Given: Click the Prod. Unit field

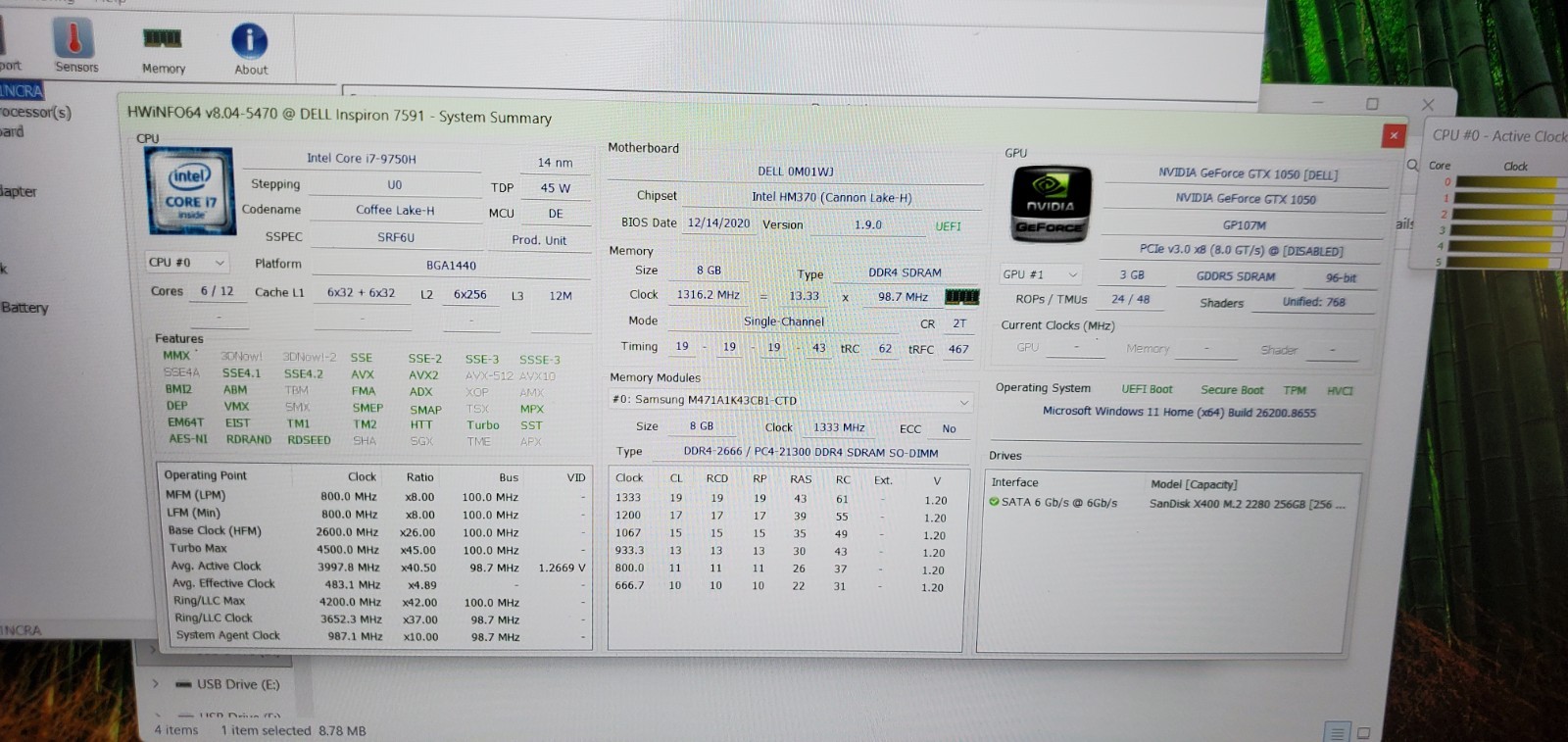Looking at the screenshot, I should pyautogui.click(x=538, y=240).
